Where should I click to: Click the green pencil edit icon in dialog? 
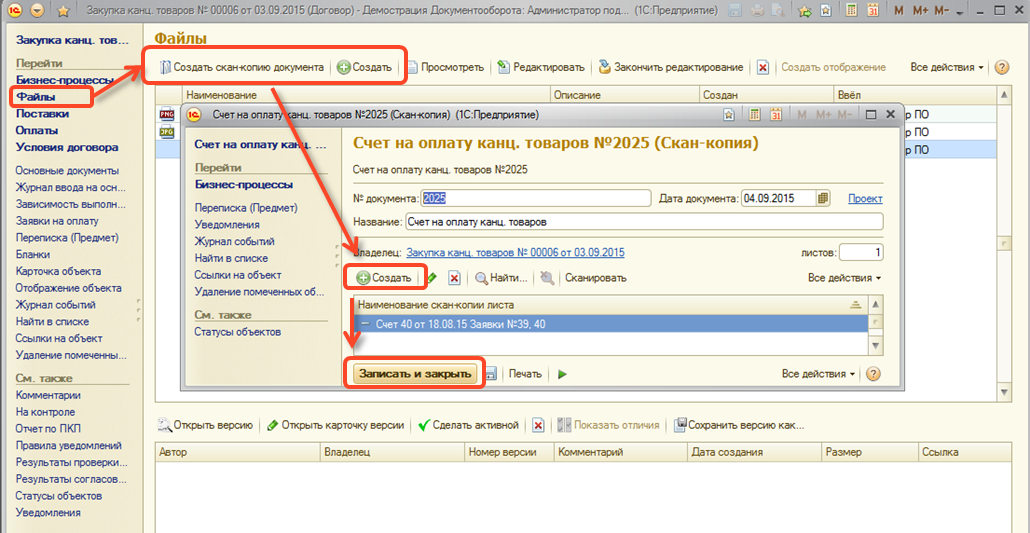(x=432, y=278)
